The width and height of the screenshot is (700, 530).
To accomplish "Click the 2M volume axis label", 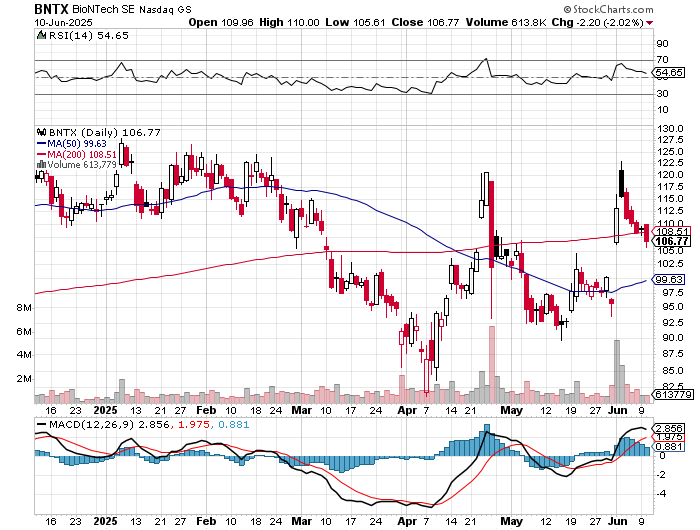I will point(24,379).
